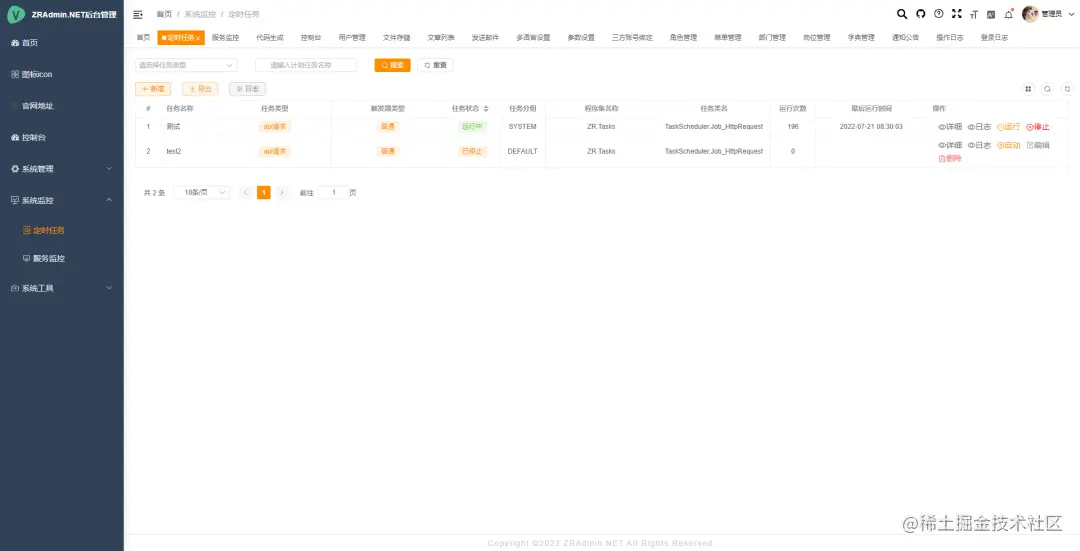Close the 定时任务 tab
This screenshot has width=1080, height=551.
point(198,39)
